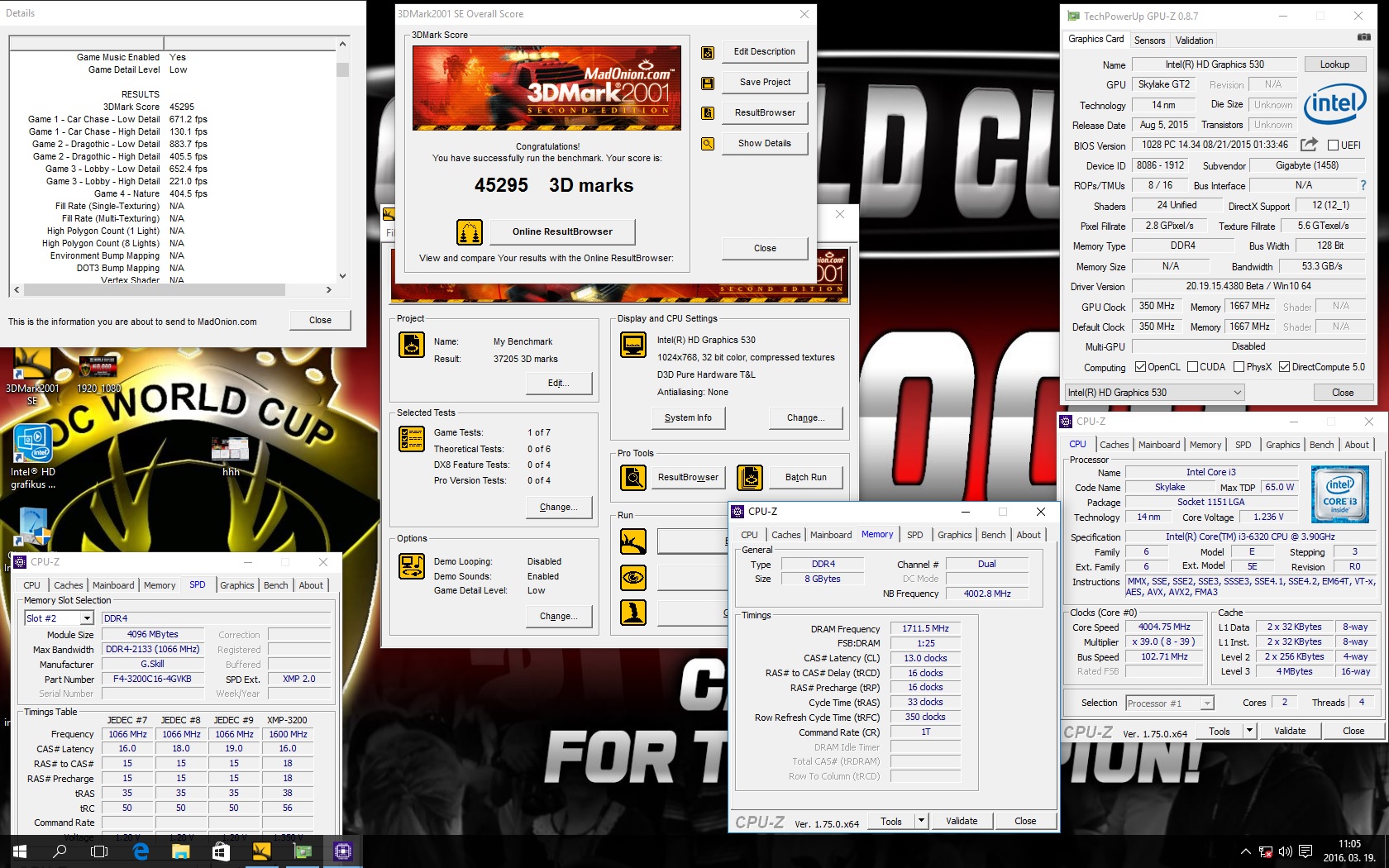Open File Explorer from taskbar

180,851
